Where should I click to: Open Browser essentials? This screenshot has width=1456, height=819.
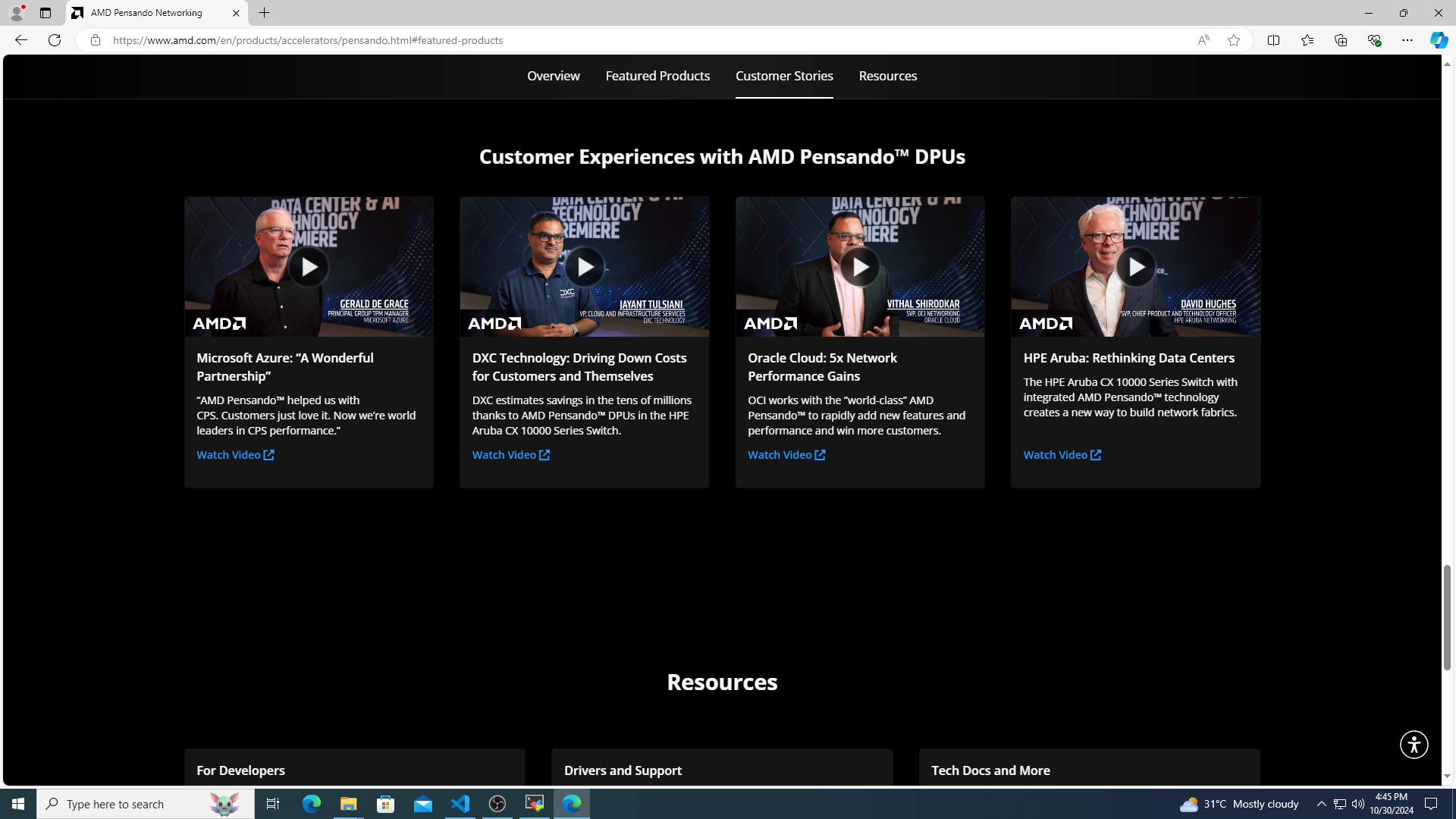coord(1373,40)
